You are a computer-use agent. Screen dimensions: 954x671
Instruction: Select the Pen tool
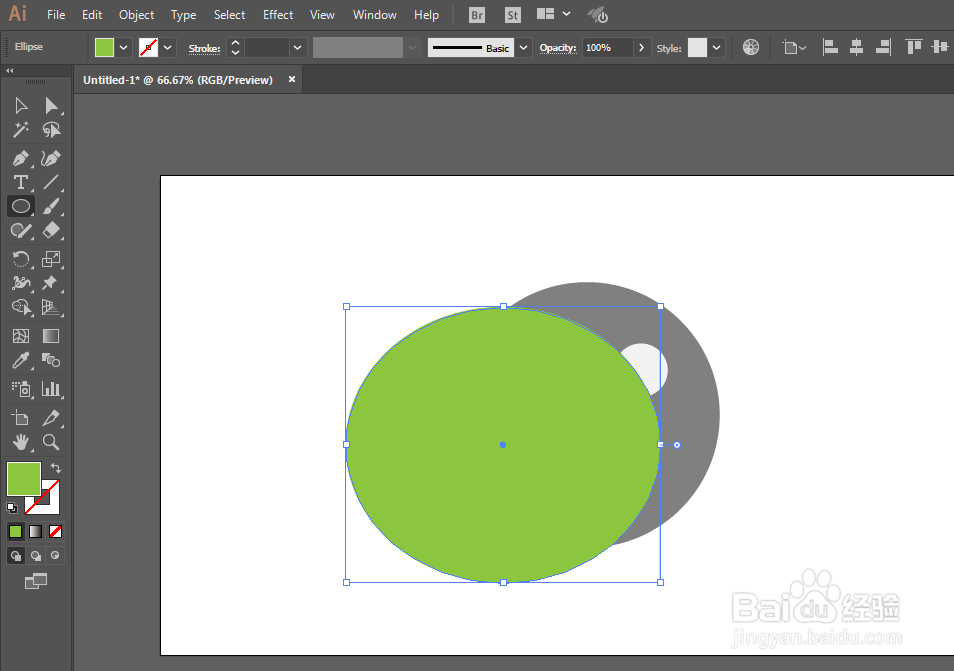(x=21, y=158)
